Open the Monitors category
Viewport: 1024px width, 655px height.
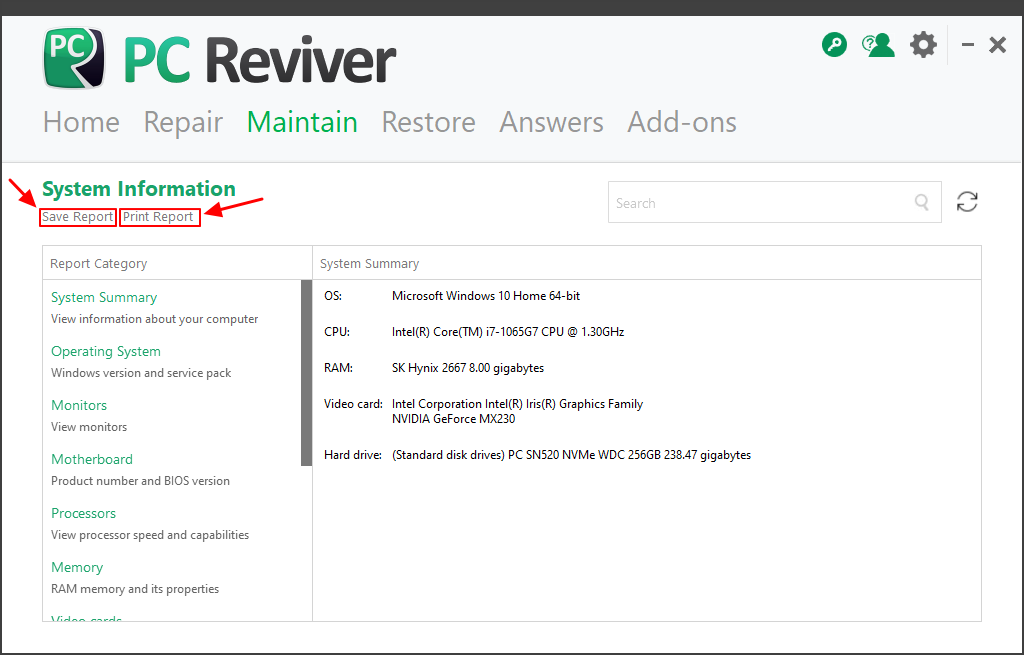click(79, 405)
